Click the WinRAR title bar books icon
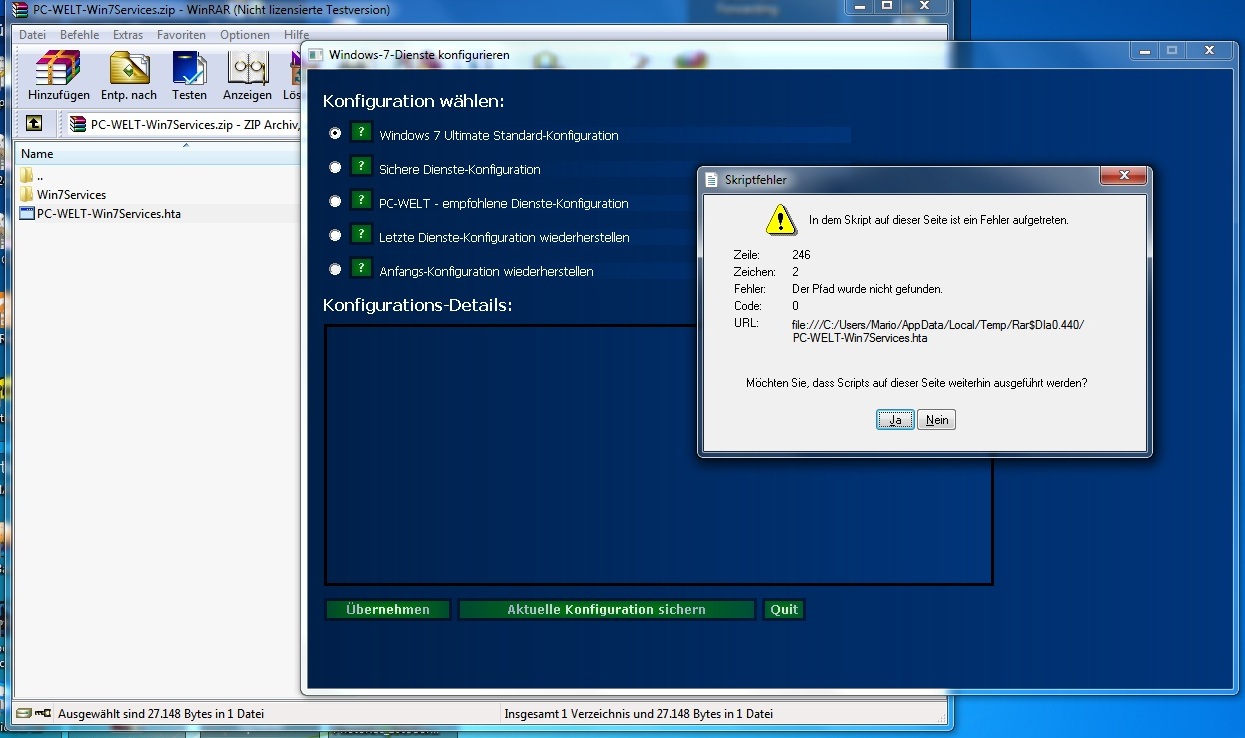Screen dimensions: 1245x738 [x=20, y=10]
